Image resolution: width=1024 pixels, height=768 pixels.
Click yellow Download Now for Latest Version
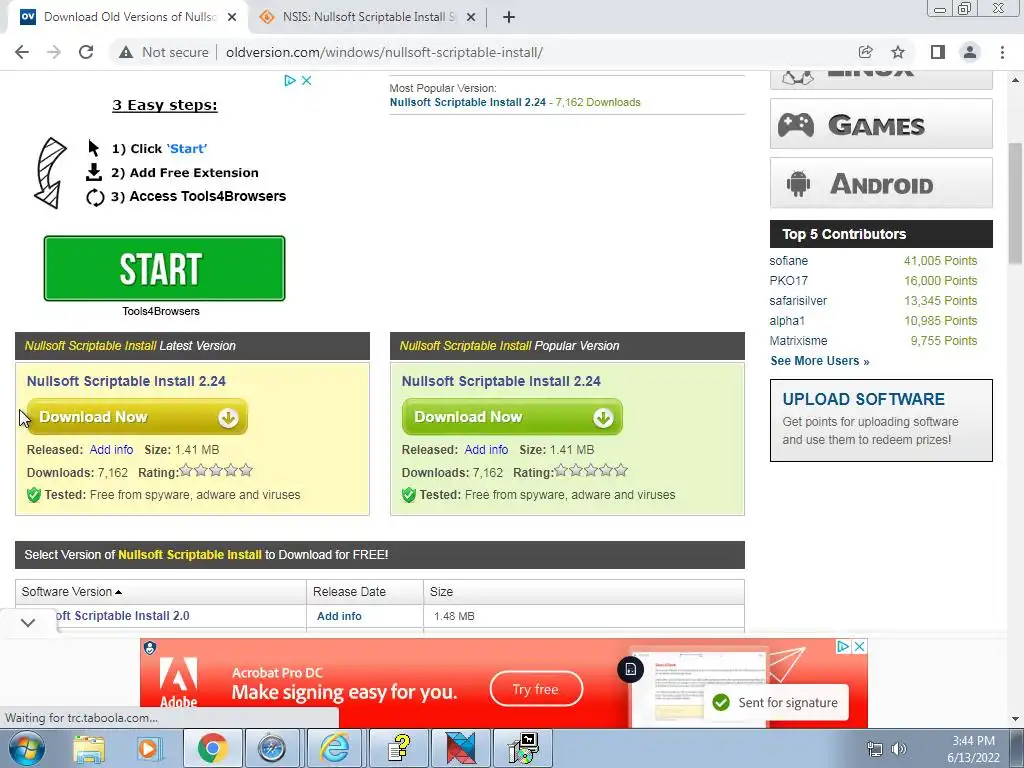137,417
